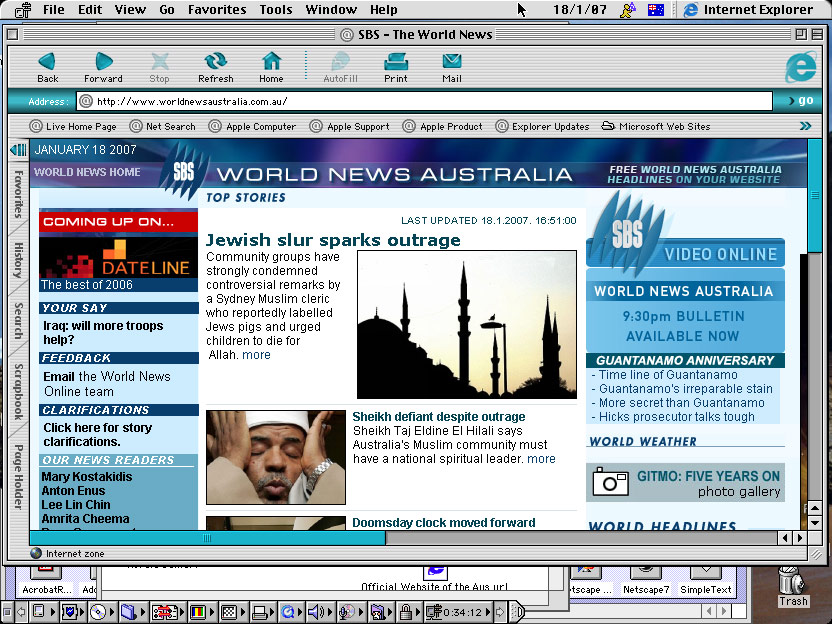Click Email the World News Online team
This screenshot has height=624, width=832.
107,384
